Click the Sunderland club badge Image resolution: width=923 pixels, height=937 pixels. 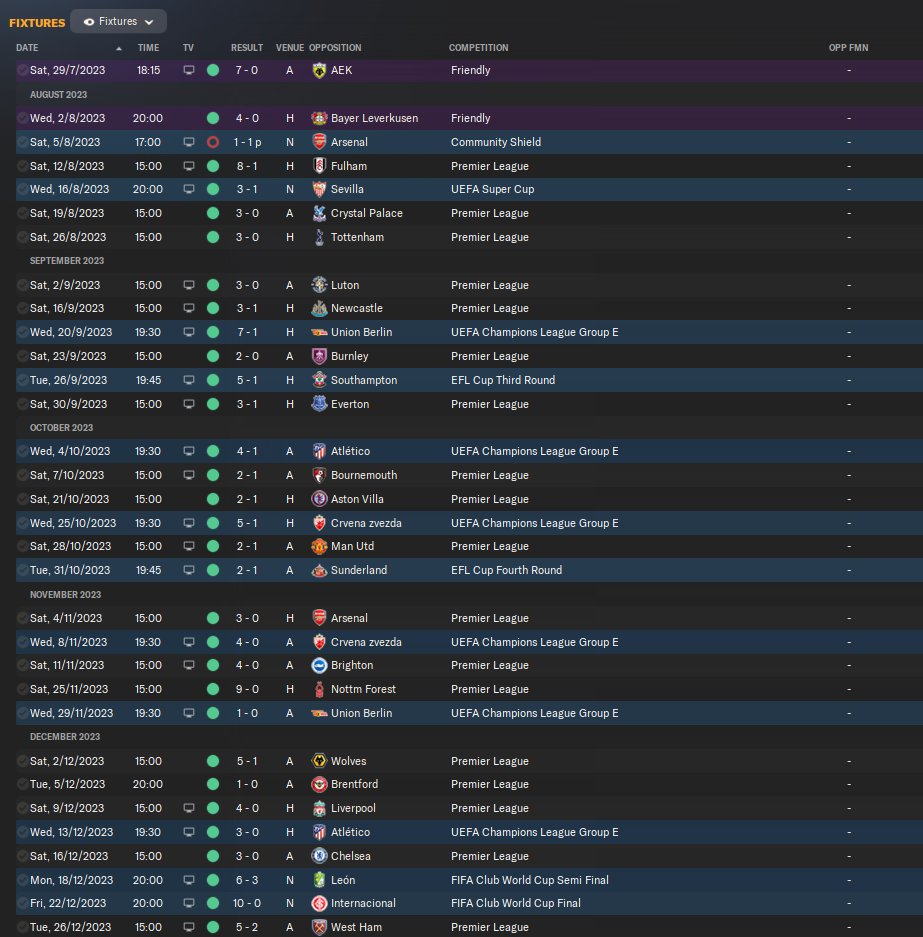point(320,570)
